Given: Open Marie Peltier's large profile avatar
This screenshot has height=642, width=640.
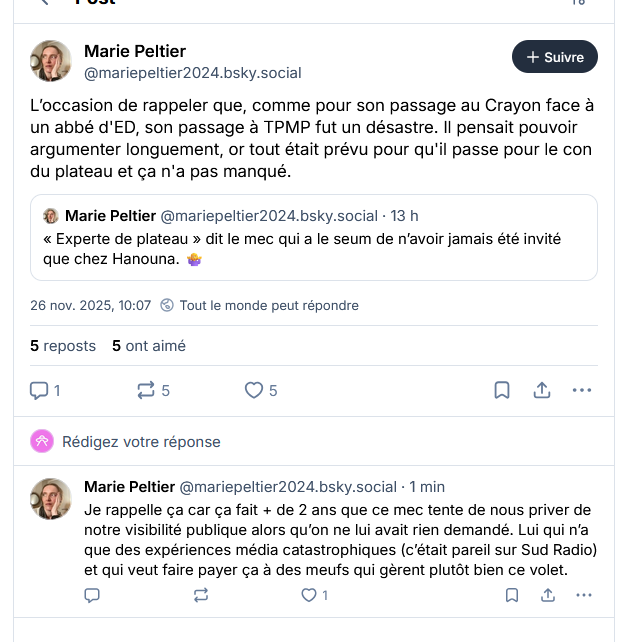Looking at the screenshot, I should tap(51, 61).
